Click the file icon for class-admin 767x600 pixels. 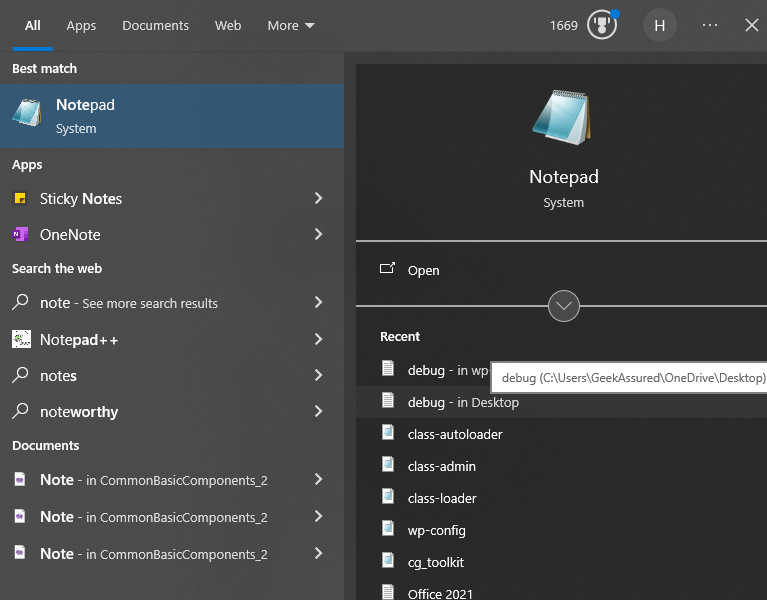(388, 464)
